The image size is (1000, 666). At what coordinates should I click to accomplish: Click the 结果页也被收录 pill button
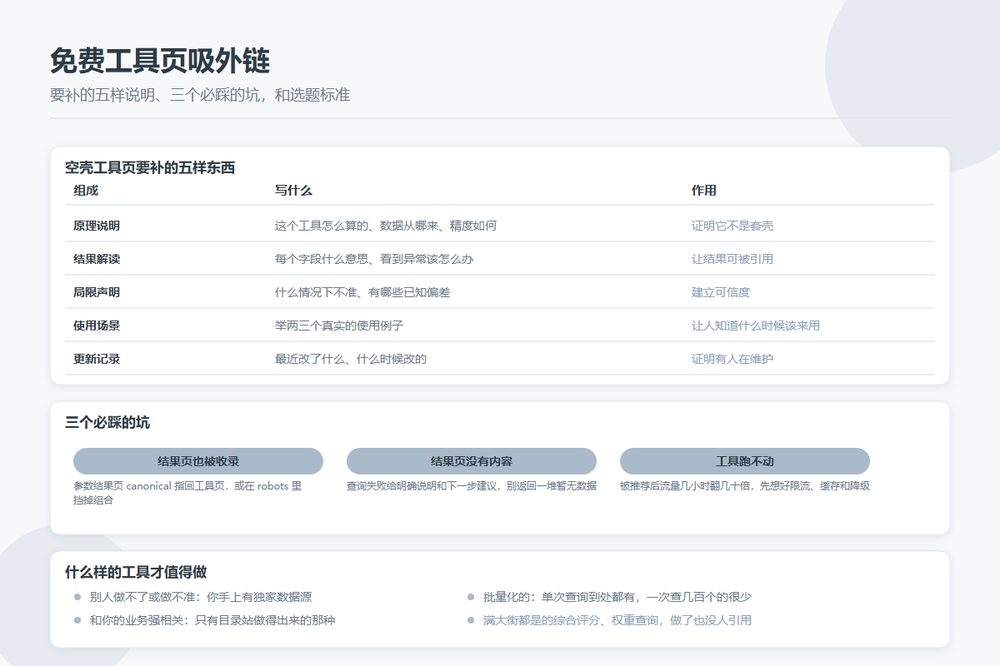(x=198, y=461)
